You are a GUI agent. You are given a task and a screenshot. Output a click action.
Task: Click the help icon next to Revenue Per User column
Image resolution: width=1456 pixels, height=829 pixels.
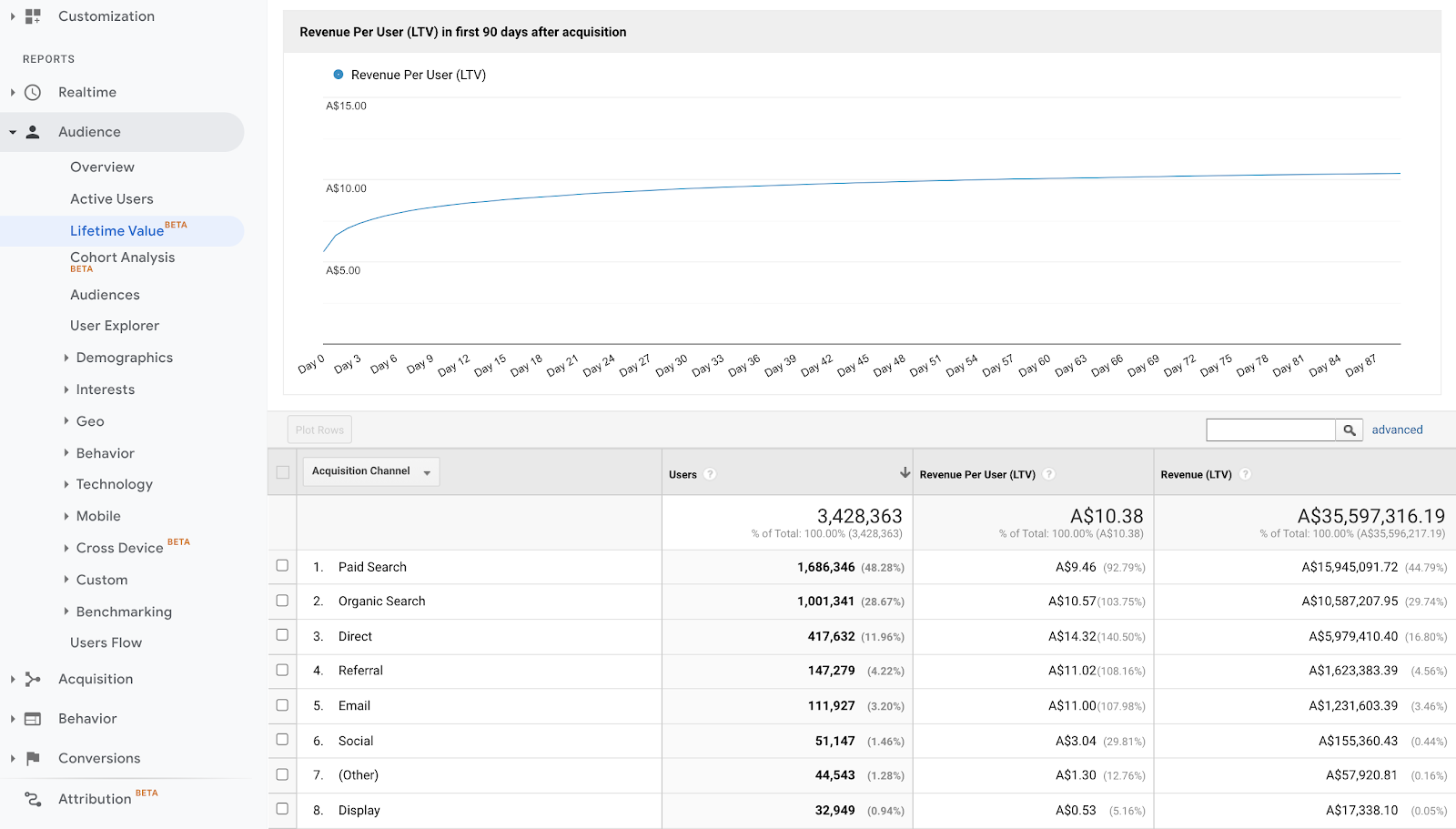pyautogui.click(x=1049, y=474)
